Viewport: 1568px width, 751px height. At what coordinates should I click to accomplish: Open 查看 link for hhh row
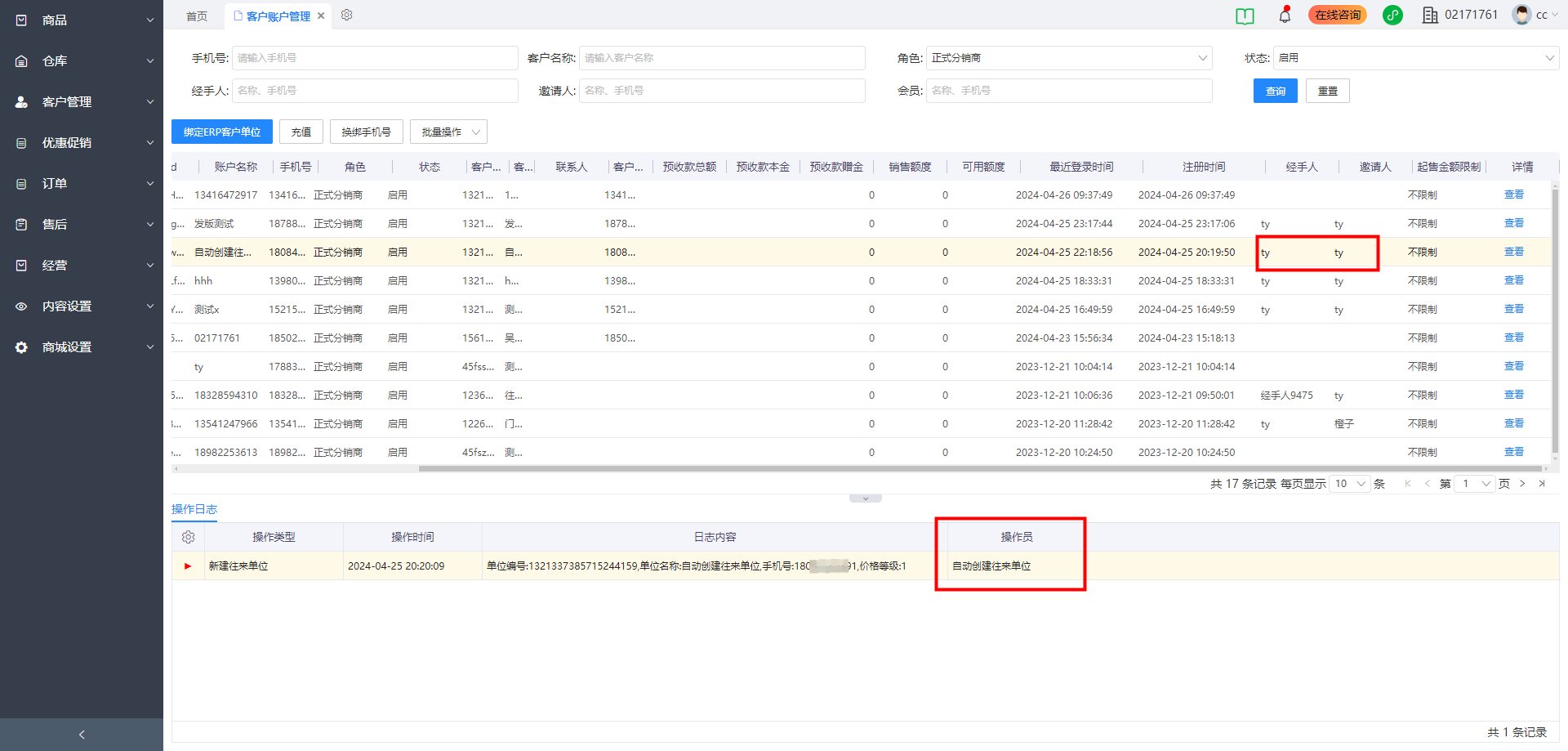[1514, 280]
